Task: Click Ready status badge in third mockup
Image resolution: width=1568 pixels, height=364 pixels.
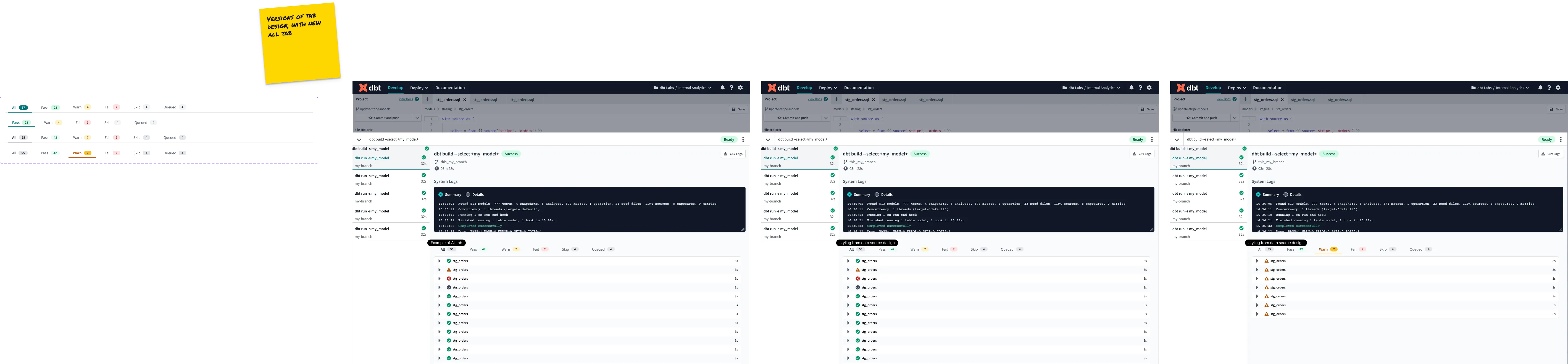Action: [1547, 140]
